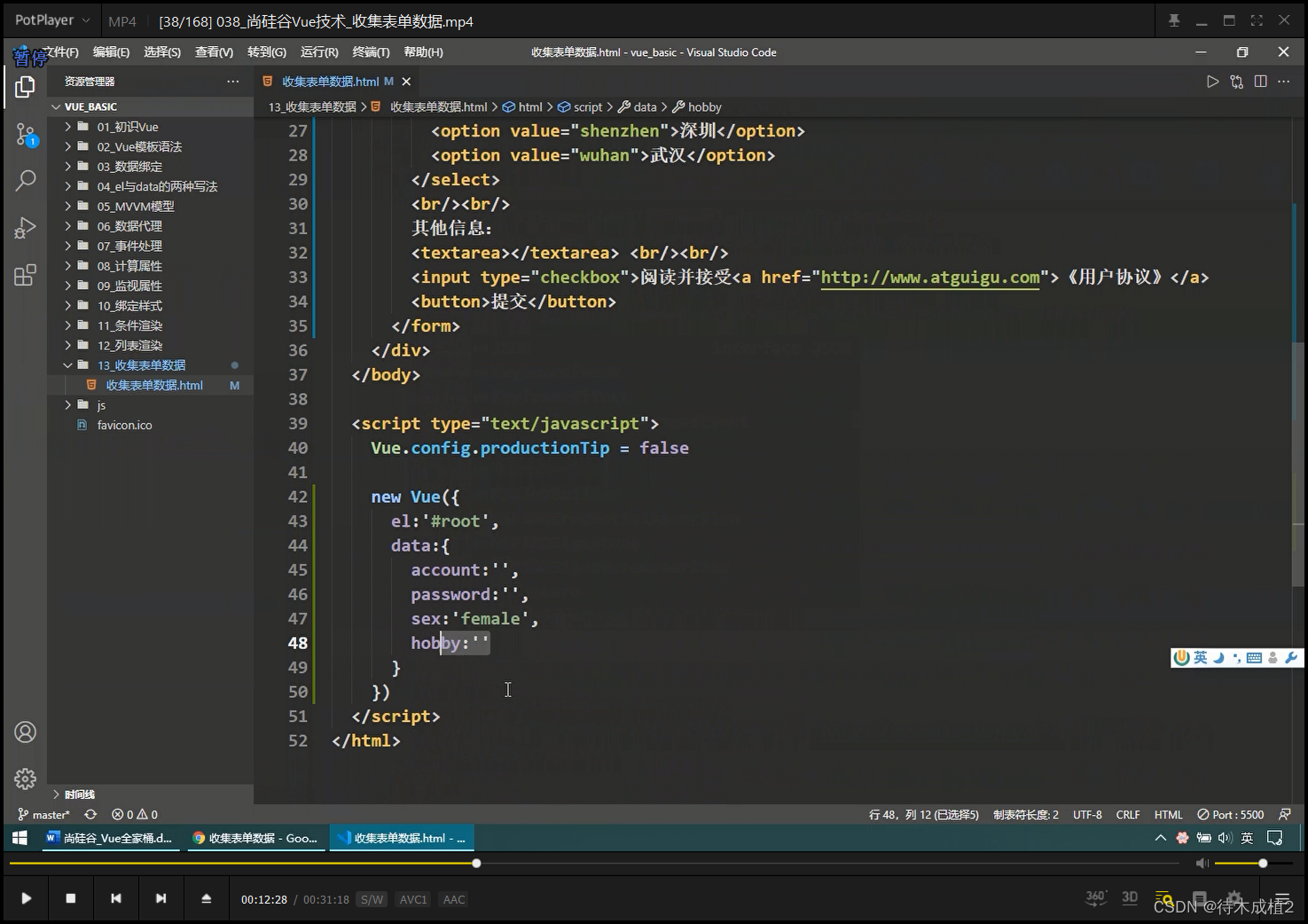Go to next file in PotPlayer
1308x924 pixels.
click(161, 898)
